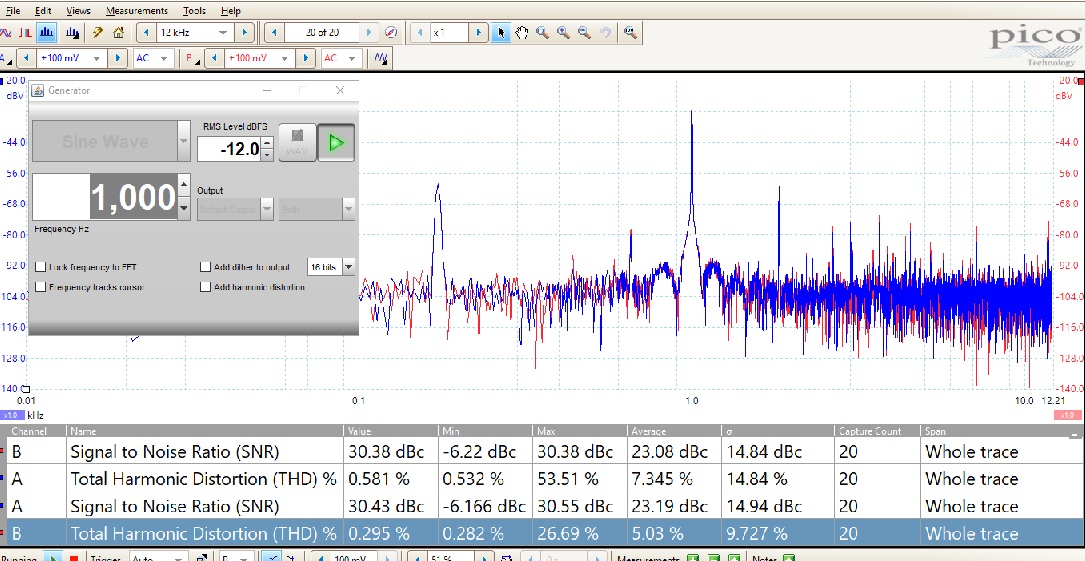Open the Measurements menu
Screen dimensions: 1085x561
point(137,10)
